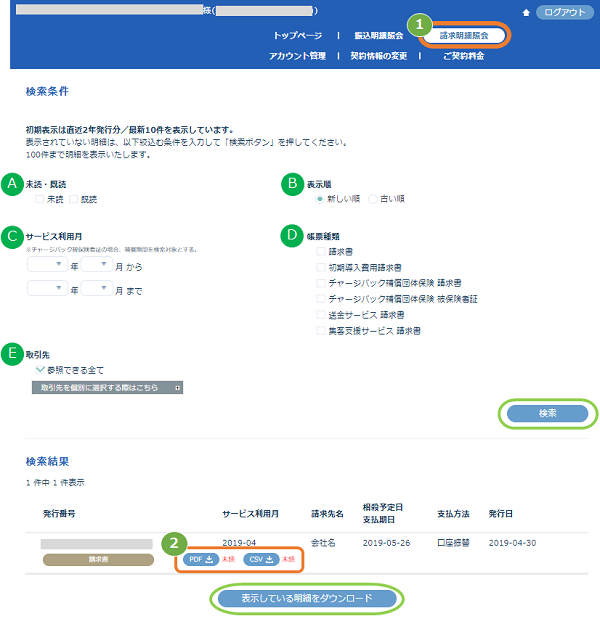Viewport: 600px width, 632px height.
Task: Click the 1 件中 1 件表示 result count text
Action: pyautogui.click(x=55, y=483)
